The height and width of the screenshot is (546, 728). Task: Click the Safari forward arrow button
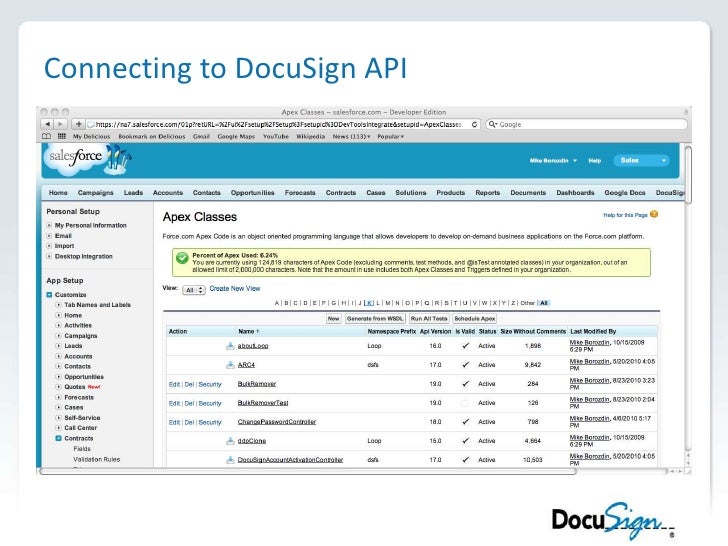(60, 124)
